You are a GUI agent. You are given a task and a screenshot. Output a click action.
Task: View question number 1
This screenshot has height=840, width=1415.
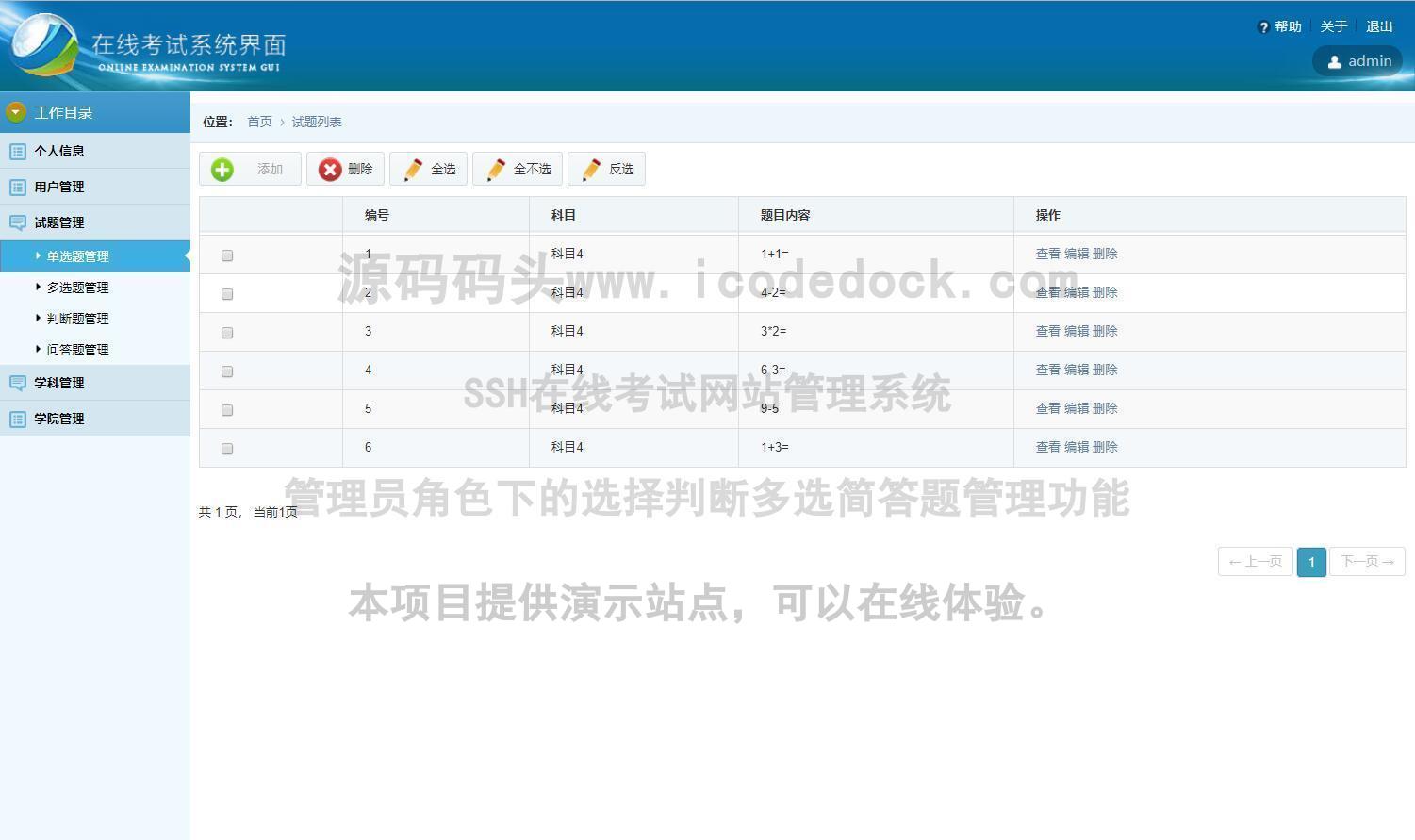click(x=1048, y=255)
